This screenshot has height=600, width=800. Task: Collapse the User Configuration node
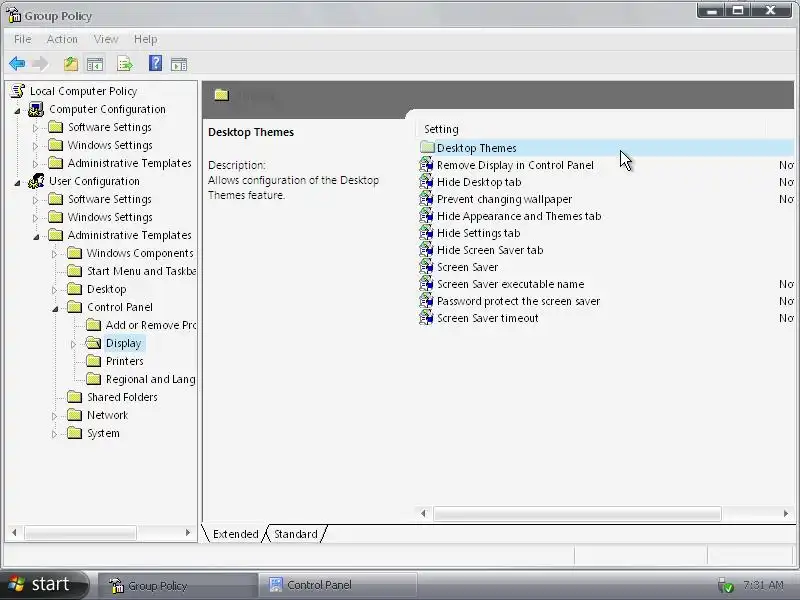click(17, 182)
